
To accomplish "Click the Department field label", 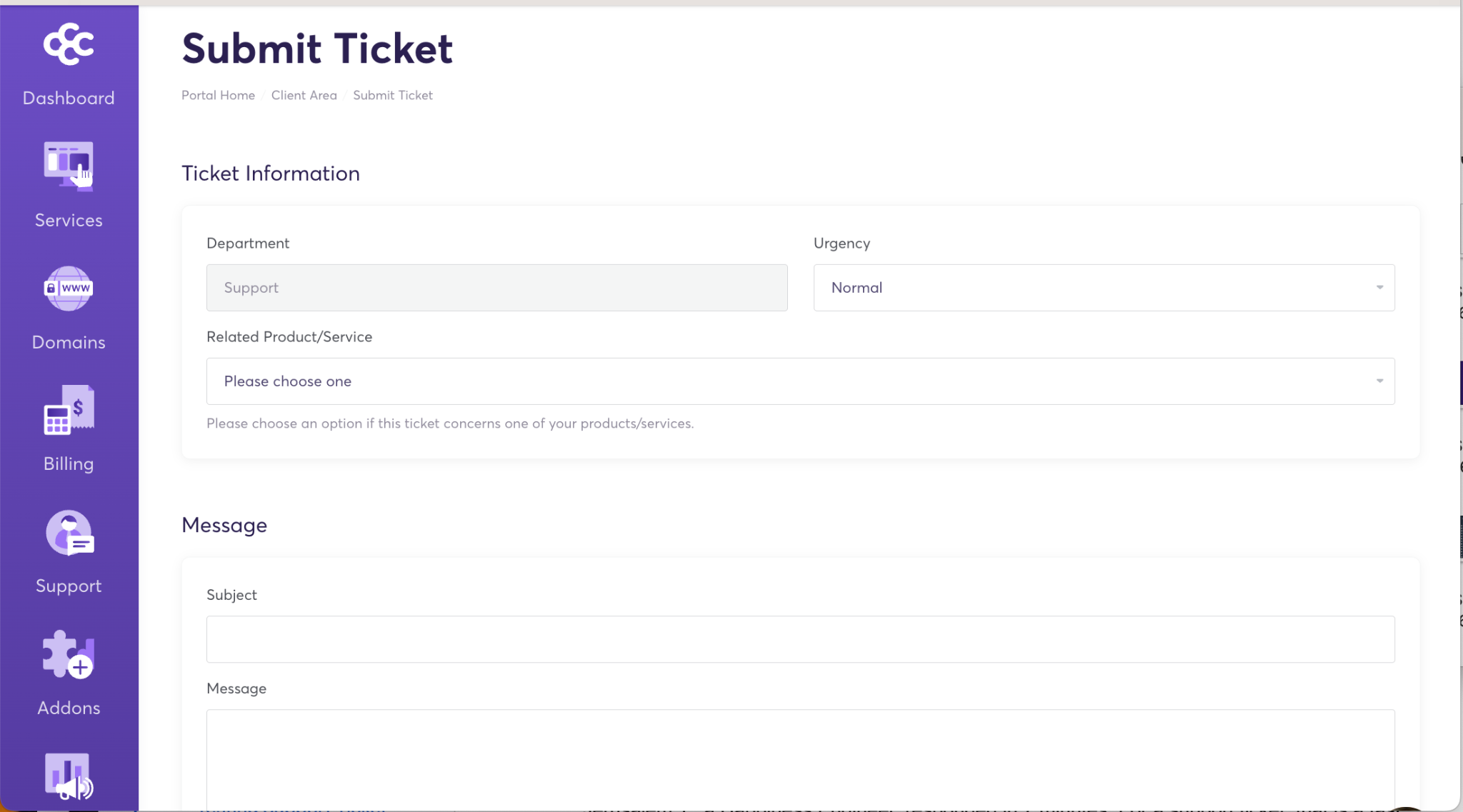I will [248, 244].
